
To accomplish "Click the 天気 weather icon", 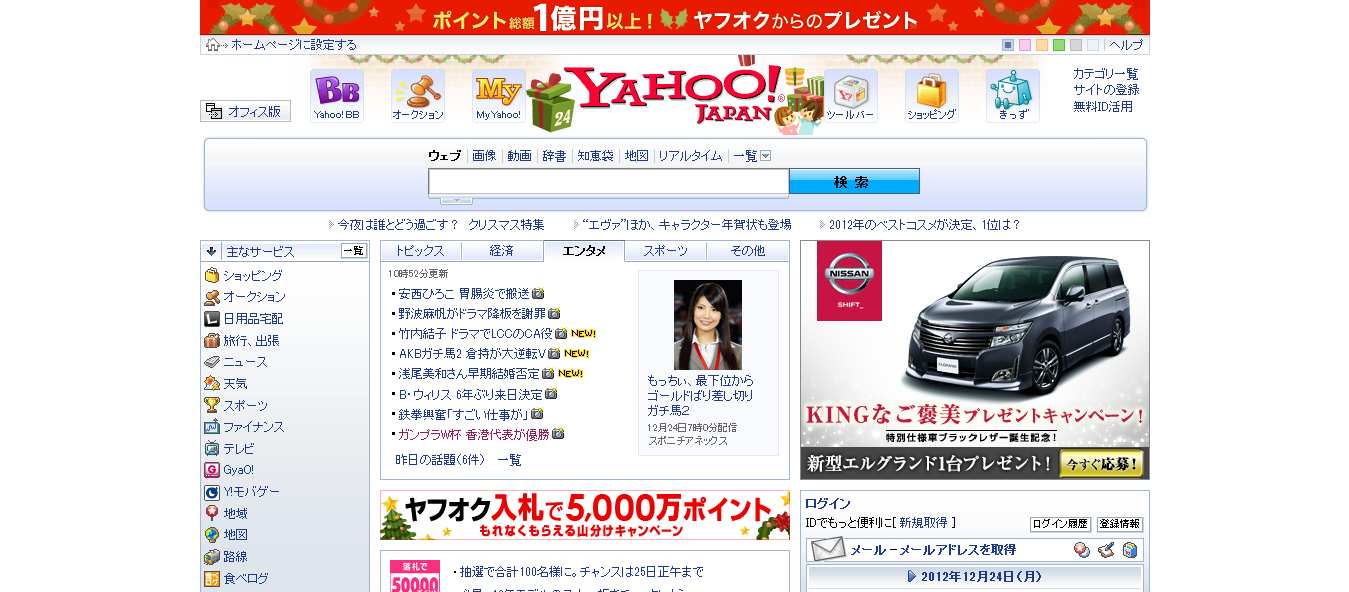I will [212, 383].
